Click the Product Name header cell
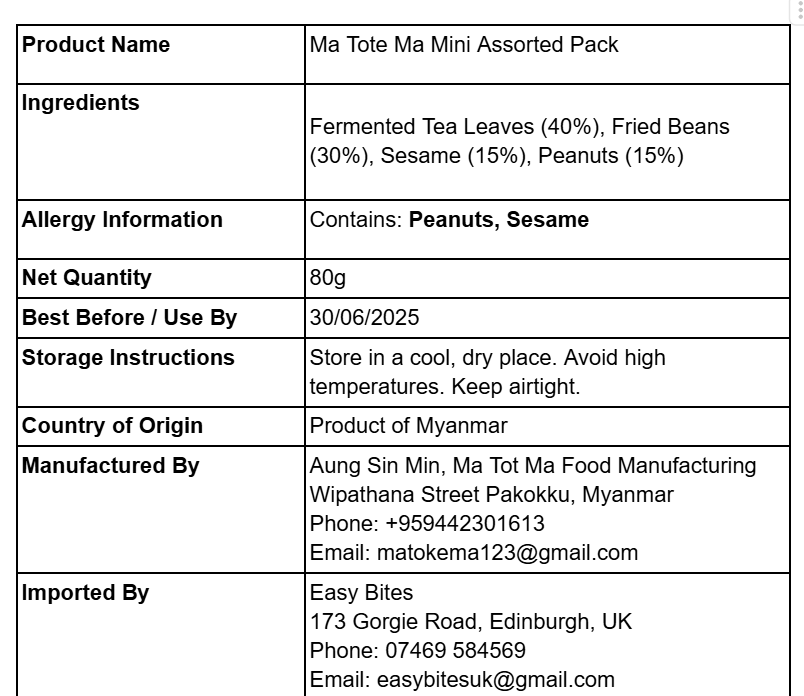 click(161, 54)
